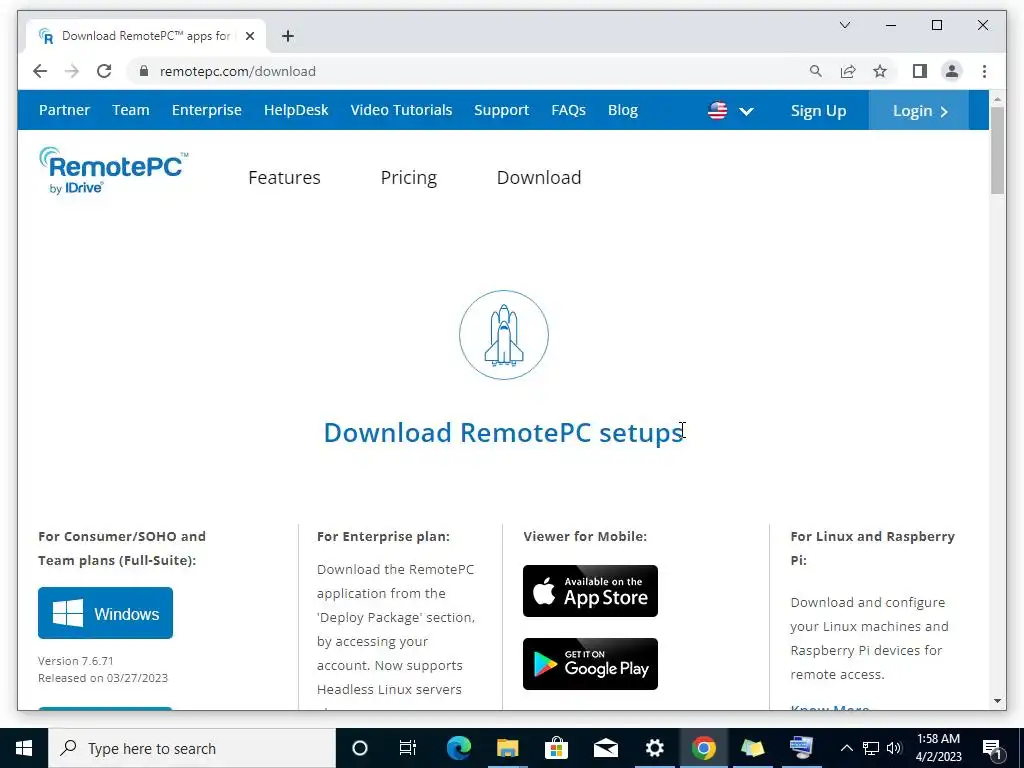Open the Blog link
1024x768 pixels.
tap(622, 110)
